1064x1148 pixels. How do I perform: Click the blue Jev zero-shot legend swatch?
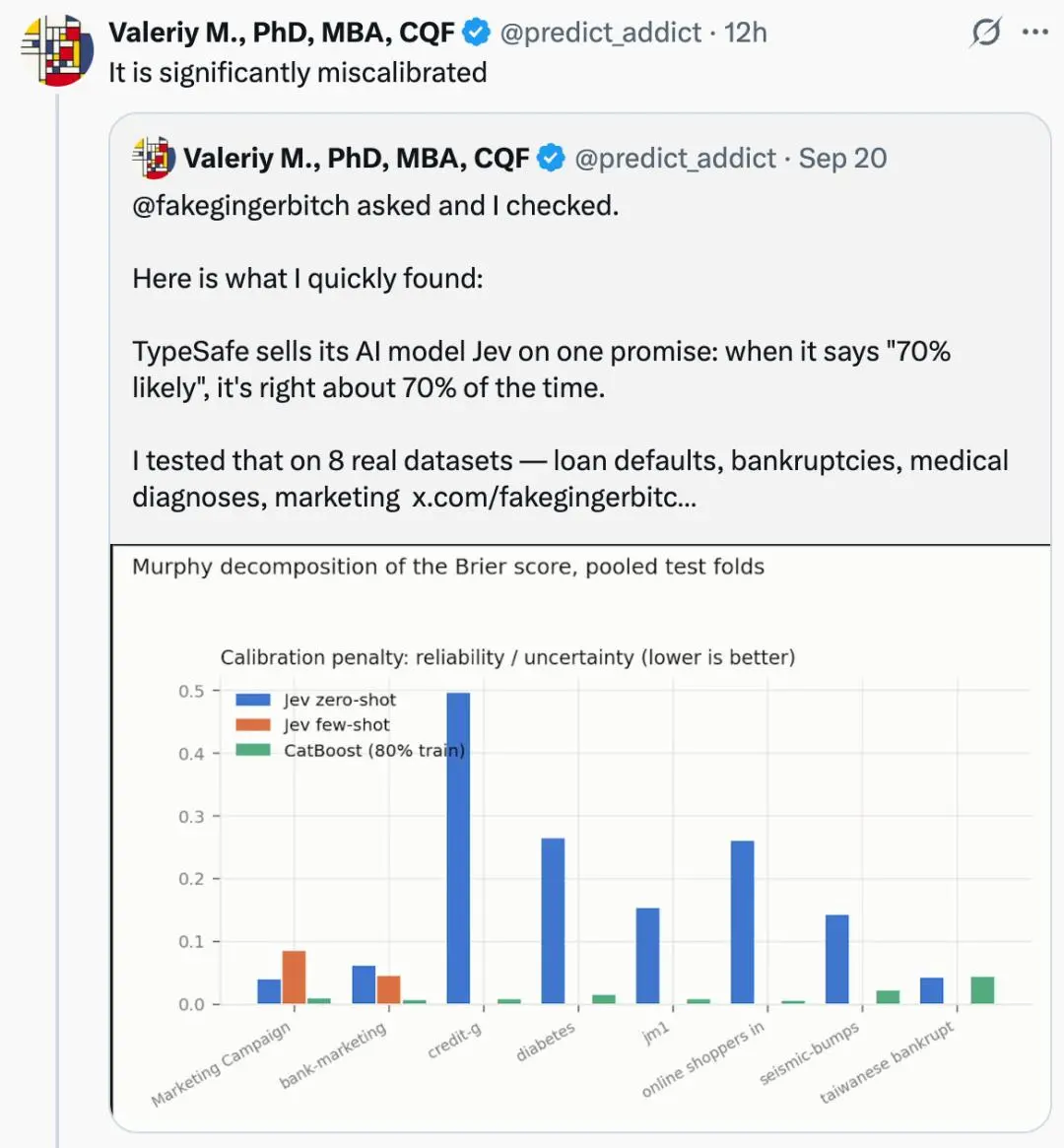[x=253, y=700]
